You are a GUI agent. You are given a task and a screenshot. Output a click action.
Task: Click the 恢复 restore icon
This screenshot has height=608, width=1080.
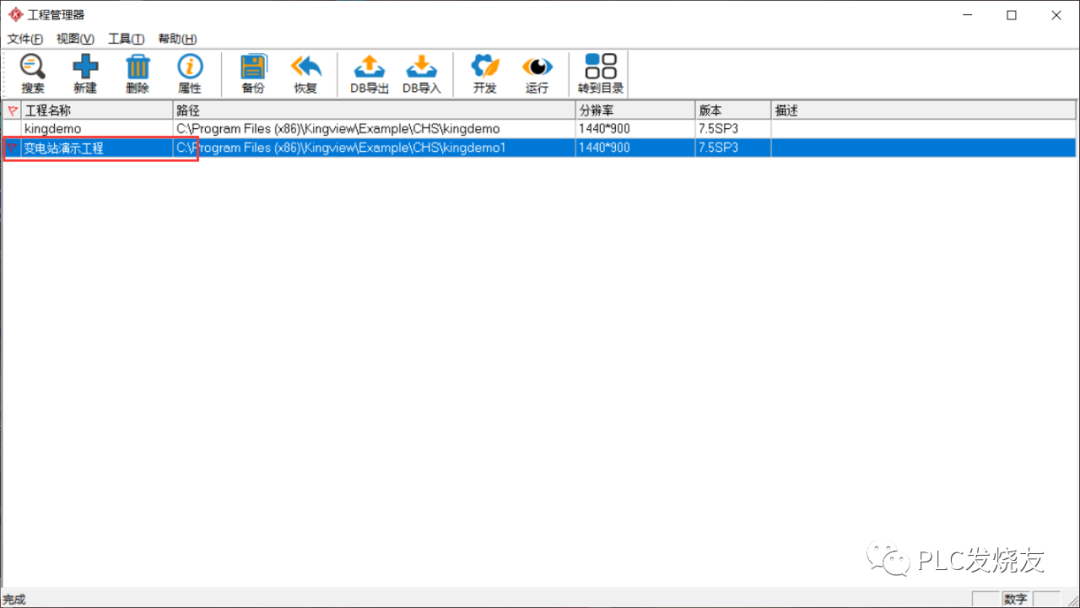[306, 72]
